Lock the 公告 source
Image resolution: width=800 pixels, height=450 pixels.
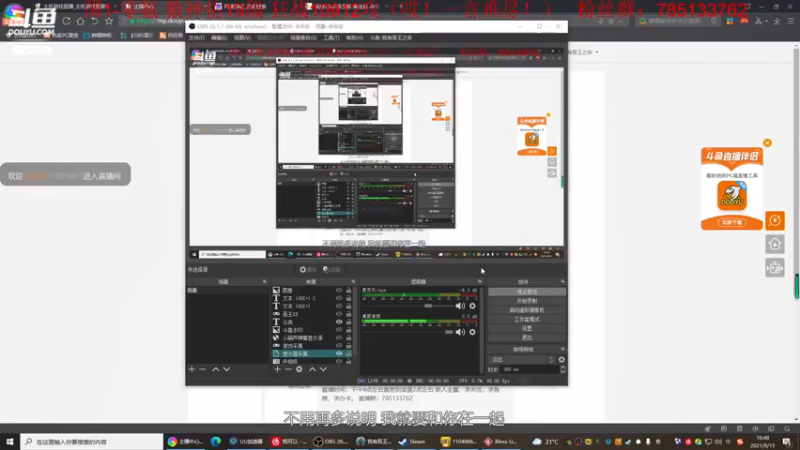pyautogui.click(x=348, y=322)
